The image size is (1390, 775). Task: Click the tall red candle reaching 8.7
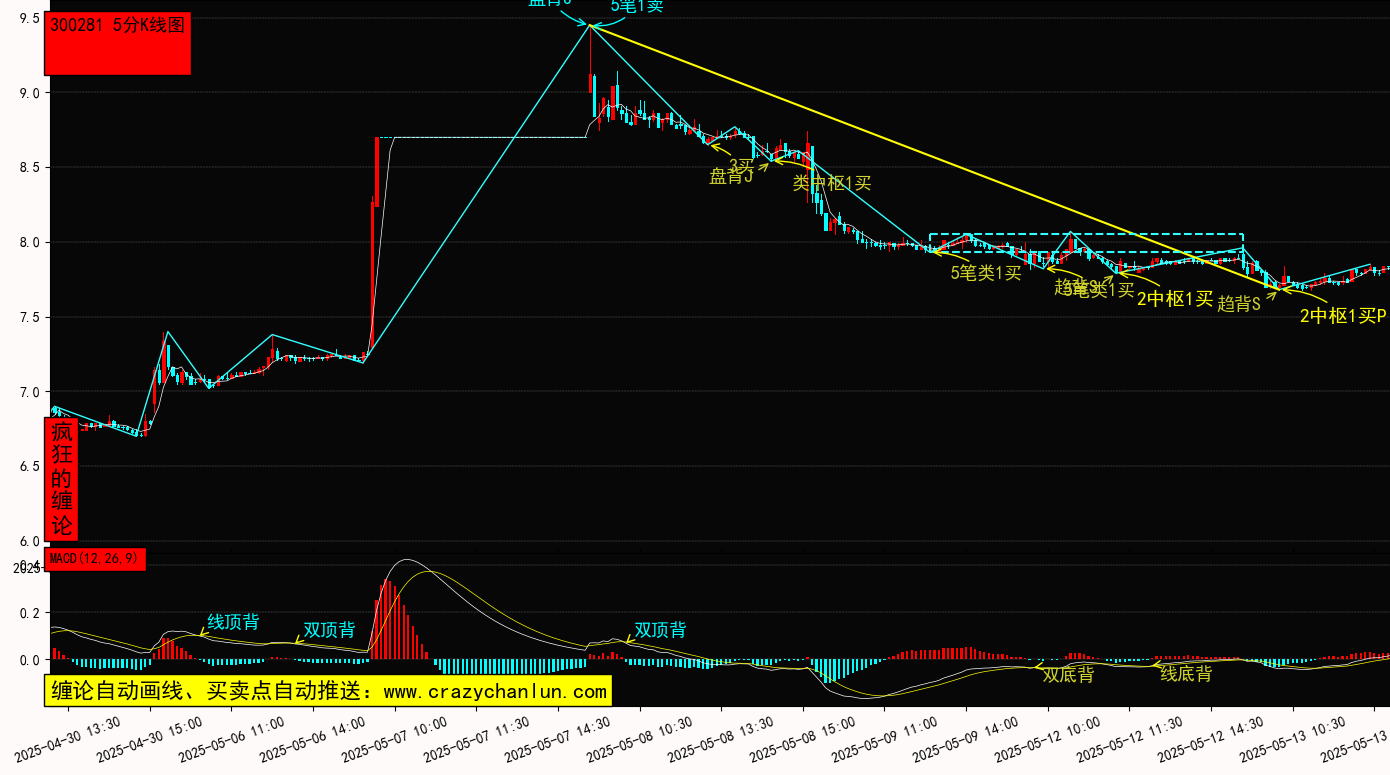[377, 172]
